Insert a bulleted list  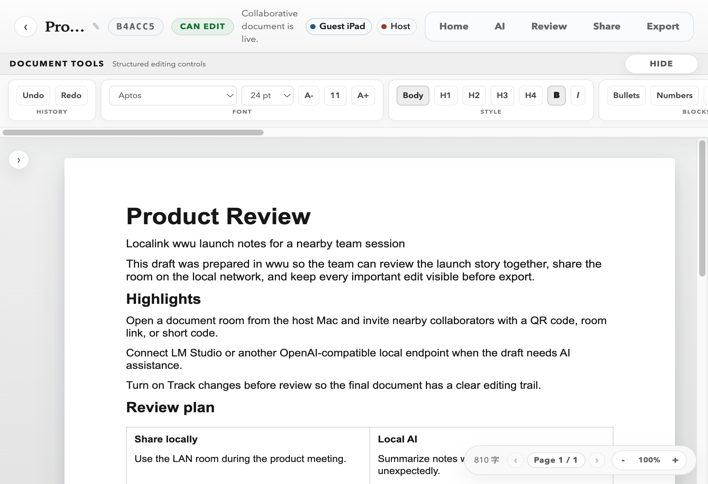626,95
